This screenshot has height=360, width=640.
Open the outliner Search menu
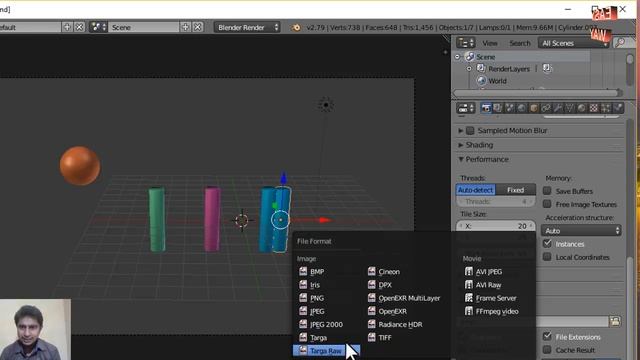(x=520, y=43)
